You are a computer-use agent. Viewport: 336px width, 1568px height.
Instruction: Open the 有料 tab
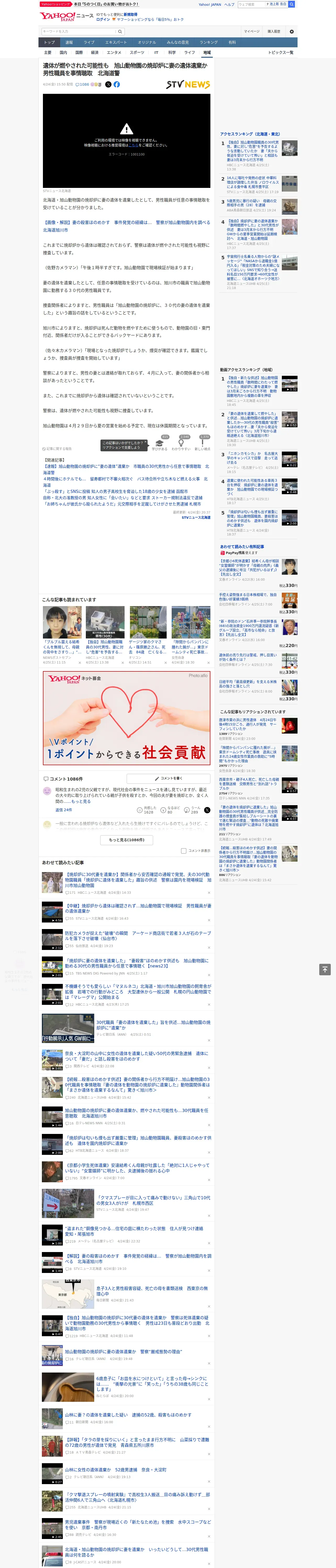(232, 43)
